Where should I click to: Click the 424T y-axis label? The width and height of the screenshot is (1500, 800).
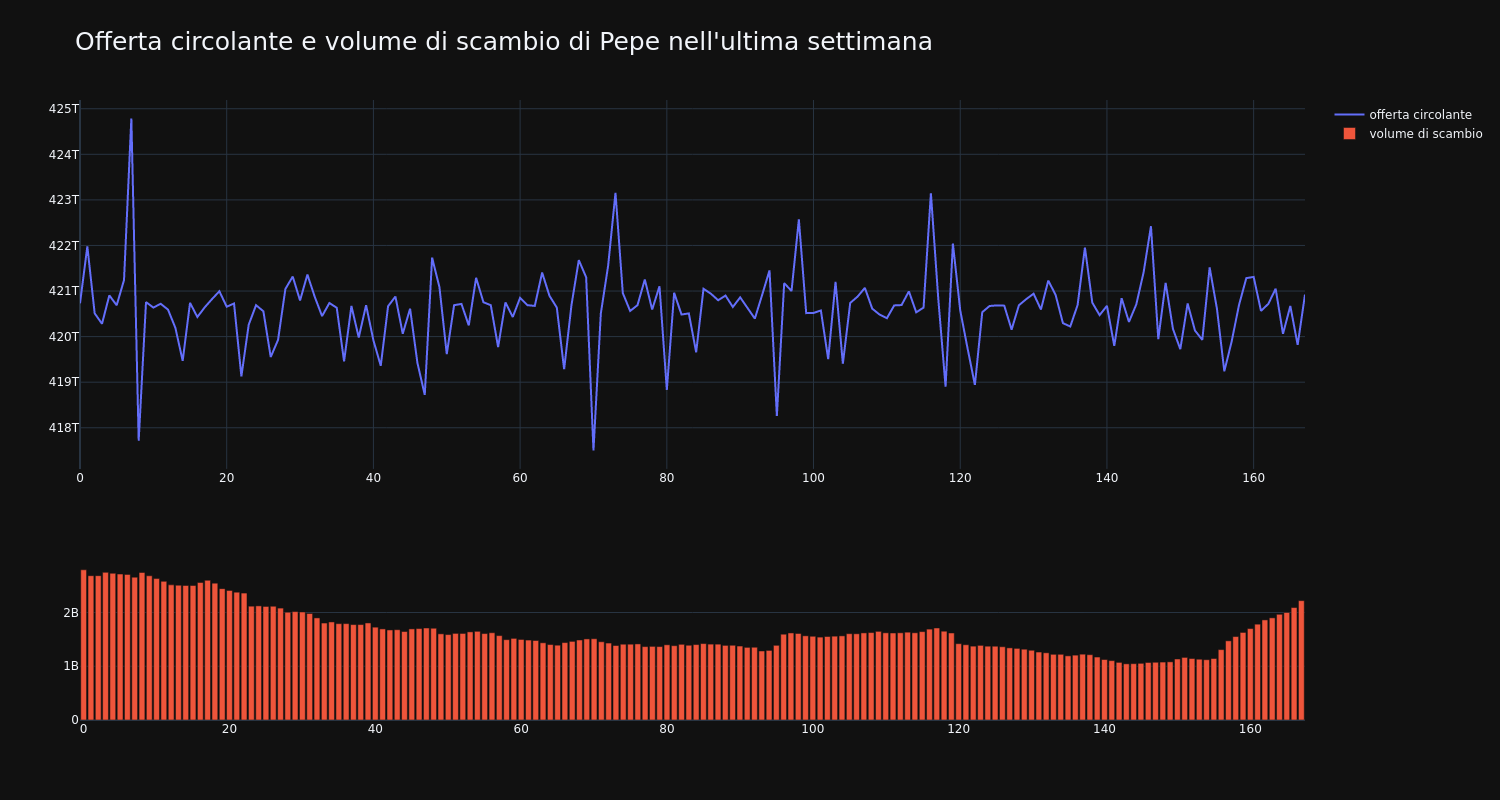coord(63,154)
